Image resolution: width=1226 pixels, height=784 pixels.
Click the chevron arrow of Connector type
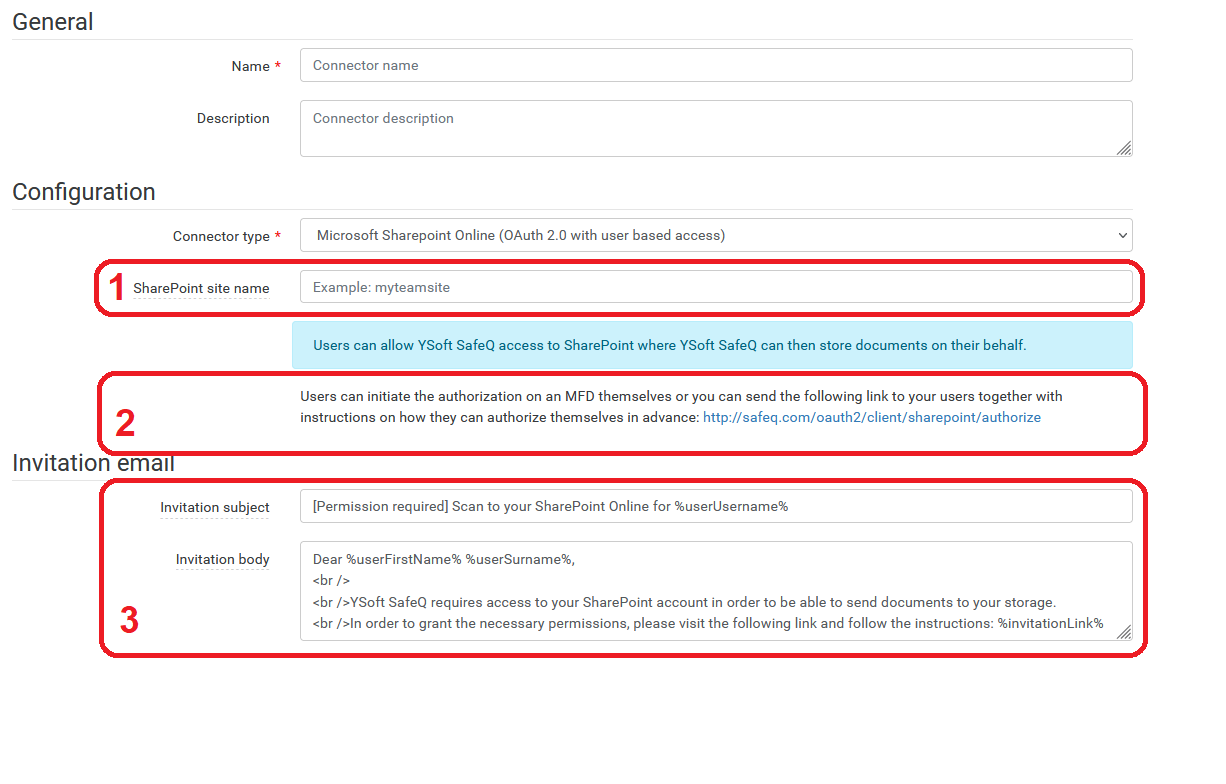tap(1120, 236)
